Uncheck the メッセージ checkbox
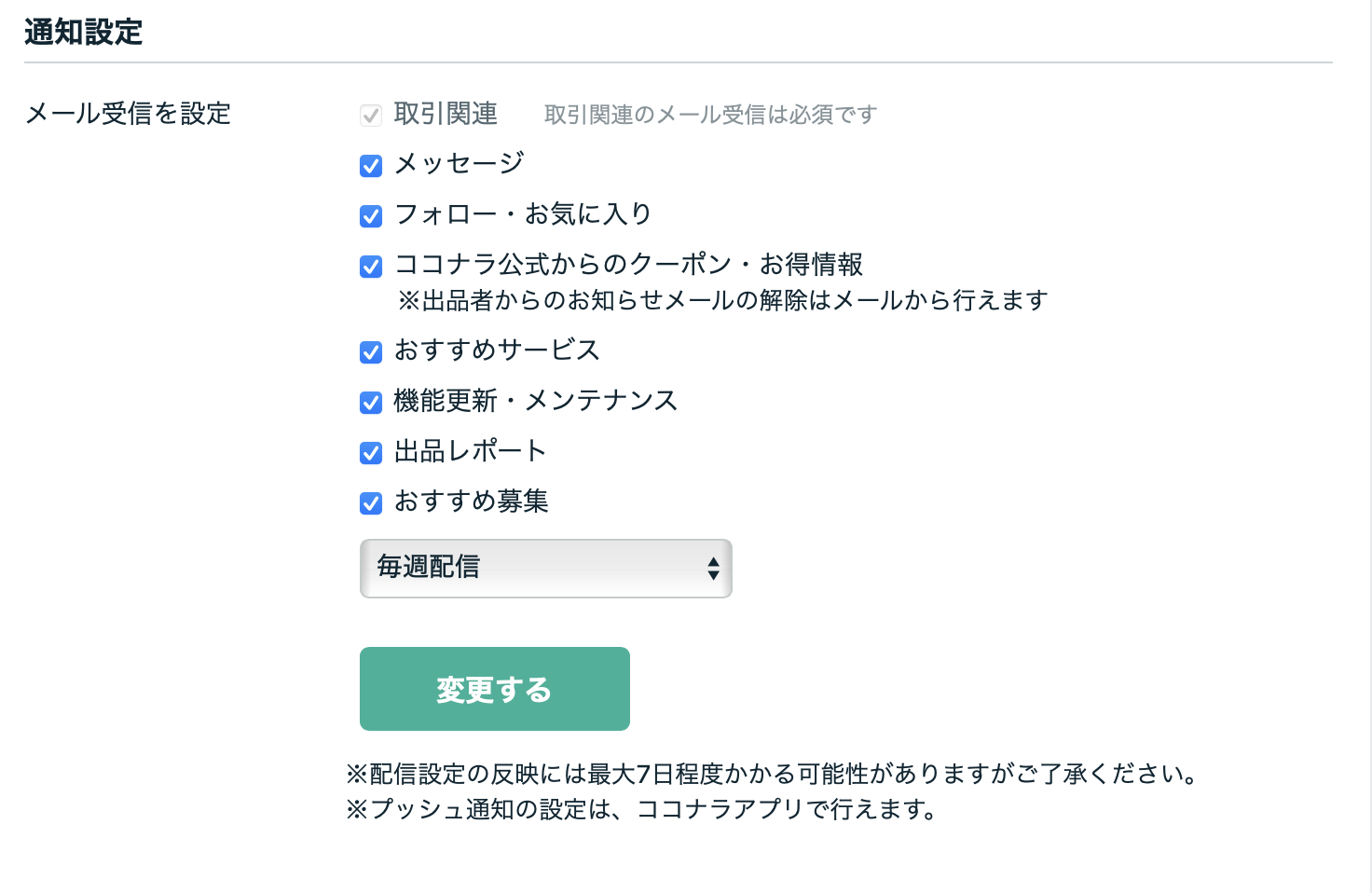Screen dimensions: 1372x893 click(371, 166)
